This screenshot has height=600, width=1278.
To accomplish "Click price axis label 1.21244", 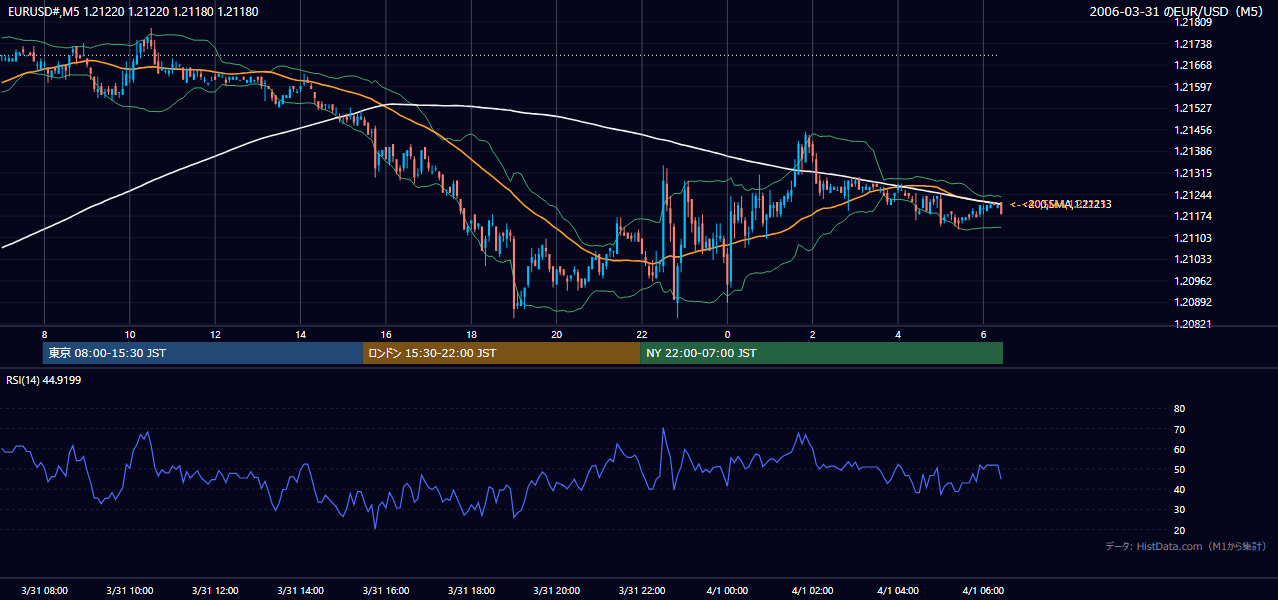I will coord(1192,194).
